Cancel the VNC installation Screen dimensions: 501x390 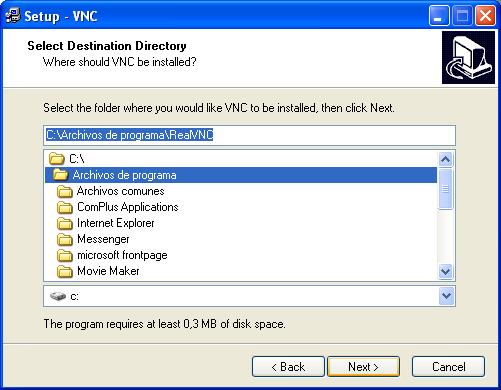coord(448,367)
